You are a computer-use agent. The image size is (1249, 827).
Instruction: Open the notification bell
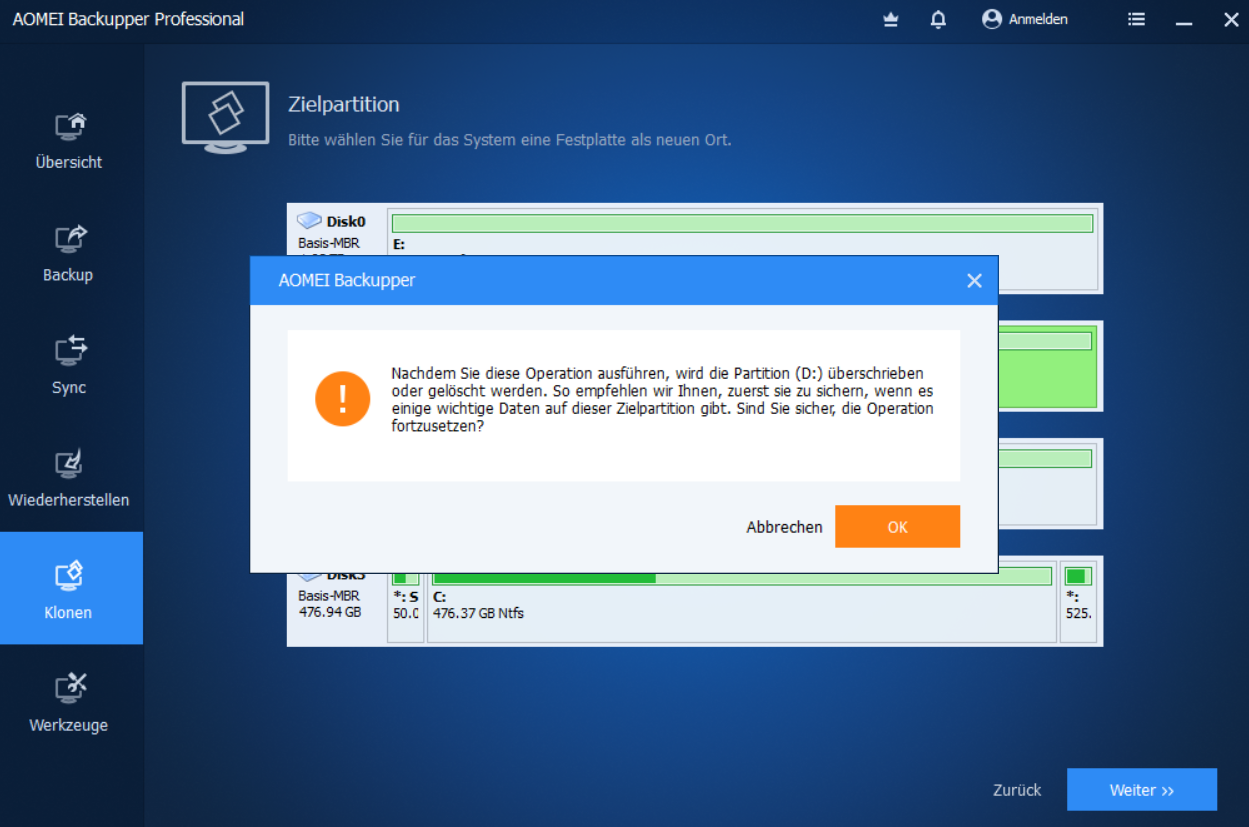point(938,19)
